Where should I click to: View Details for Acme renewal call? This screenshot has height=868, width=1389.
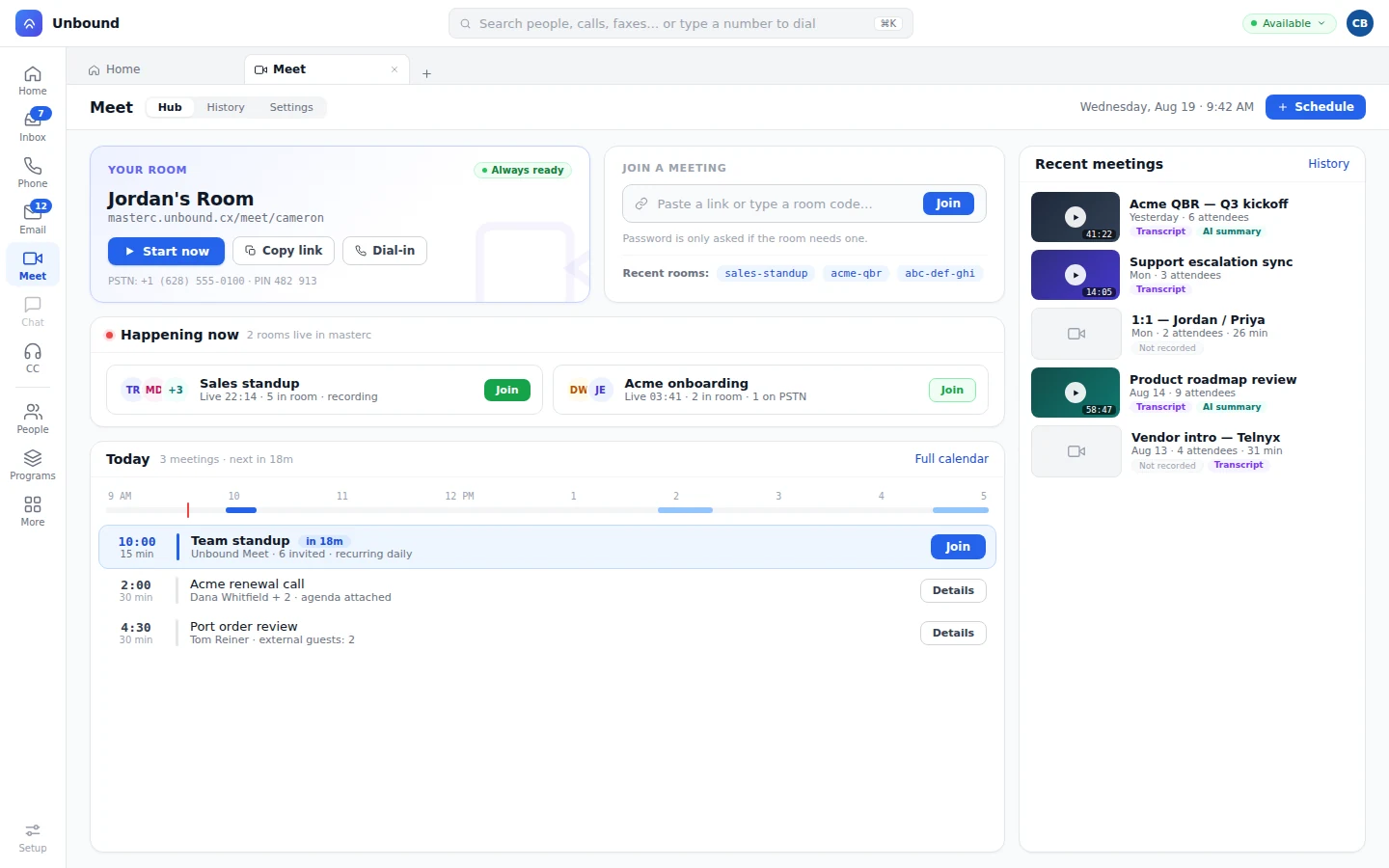953,590
